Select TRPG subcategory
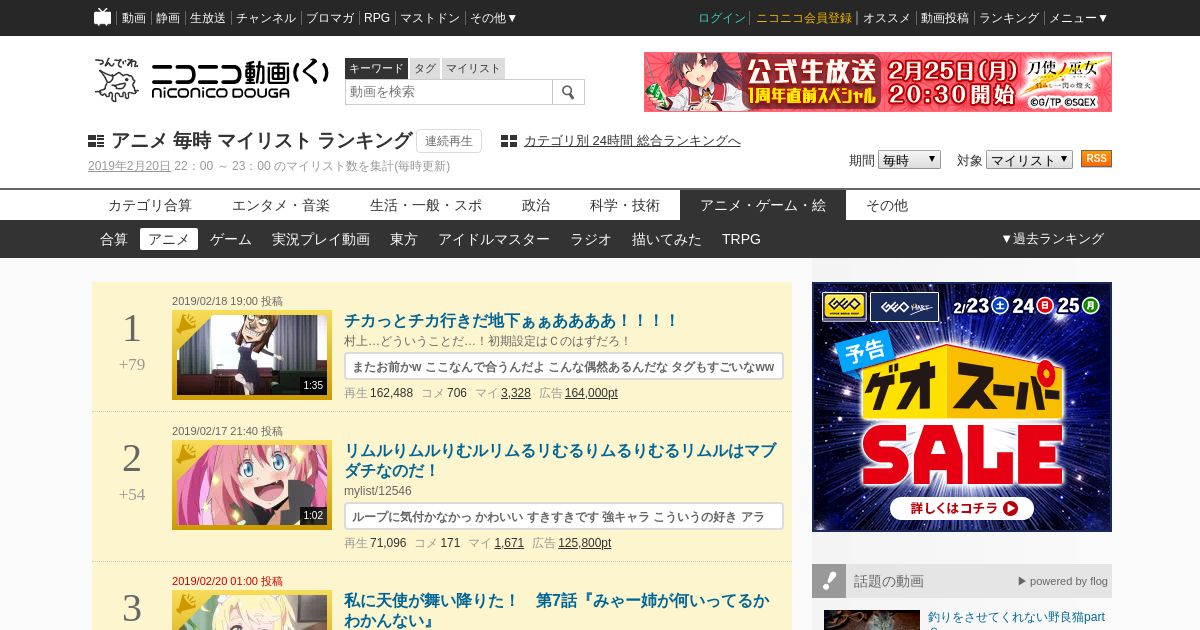This screenshot has height=630, width=1200. 741,239
